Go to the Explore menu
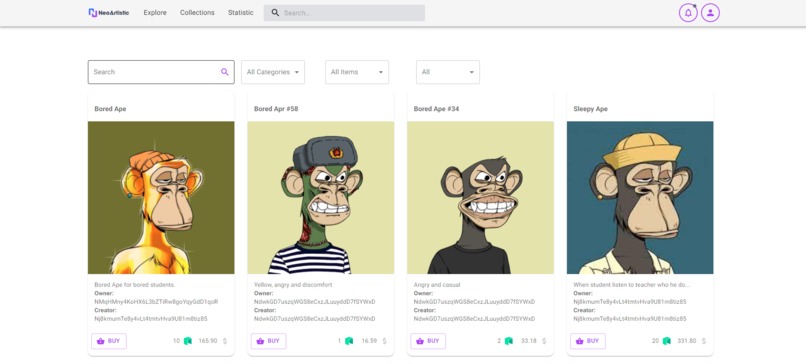This screenshot has height=364, width=806. point(155,13)
